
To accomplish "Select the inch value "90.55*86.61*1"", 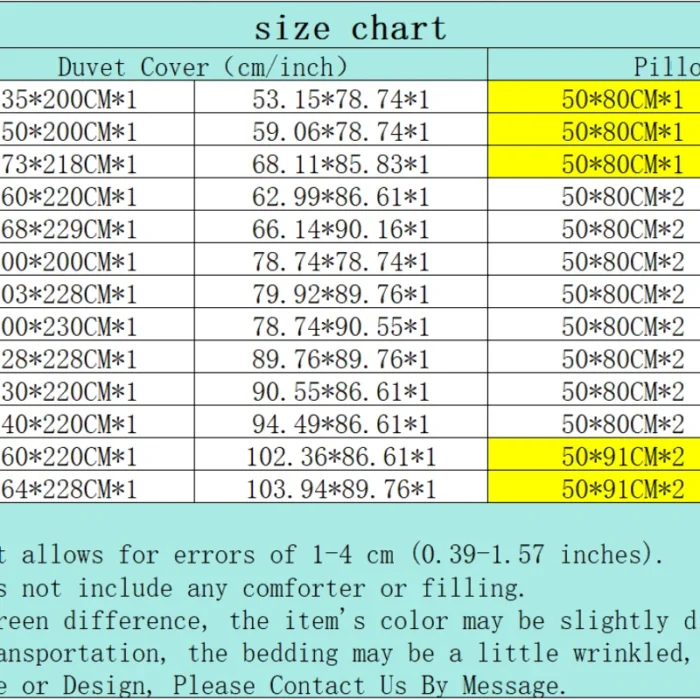I will point(341,392).
